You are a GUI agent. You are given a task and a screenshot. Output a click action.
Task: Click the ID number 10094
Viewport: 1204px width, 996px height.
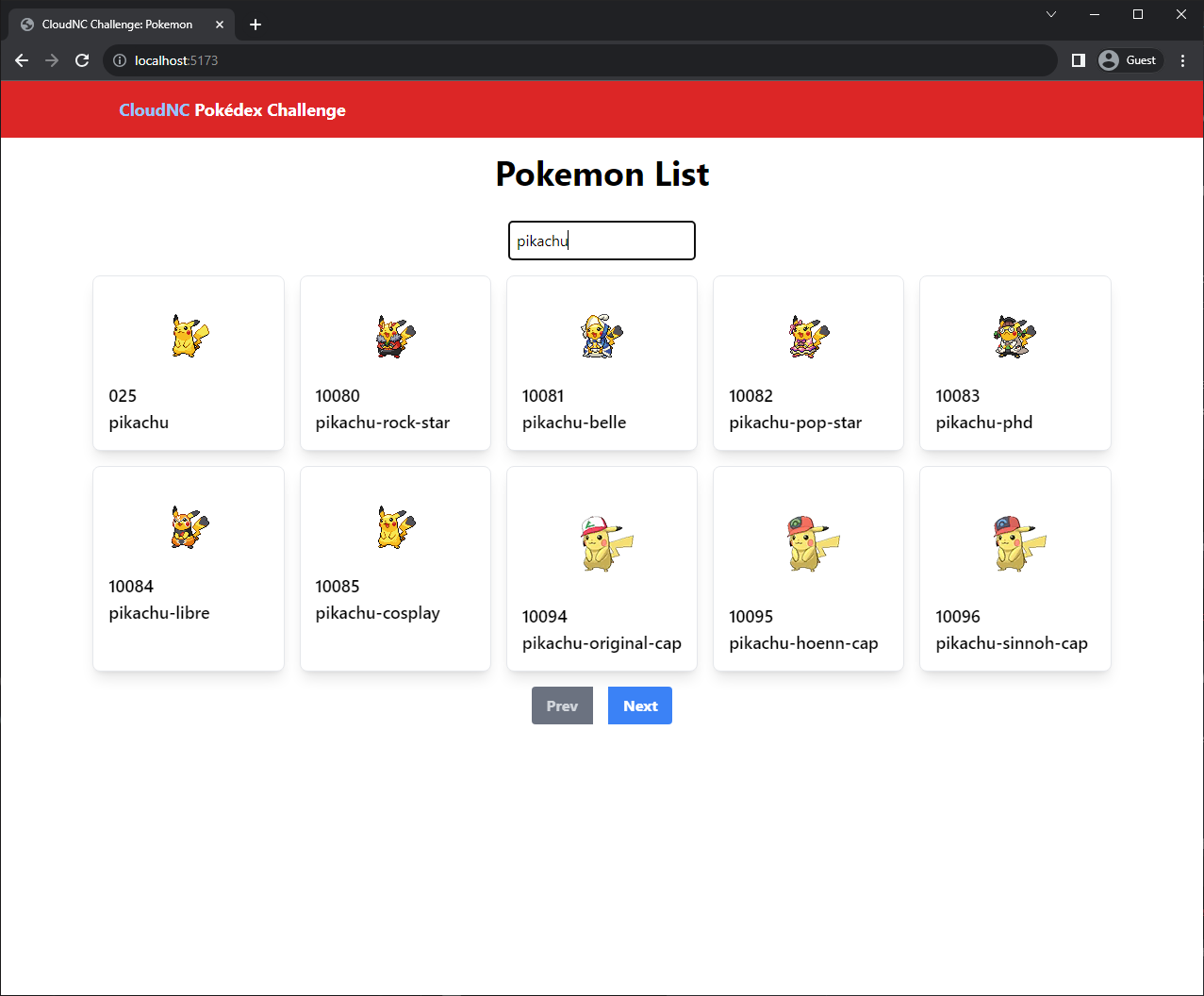pos(545,617)
